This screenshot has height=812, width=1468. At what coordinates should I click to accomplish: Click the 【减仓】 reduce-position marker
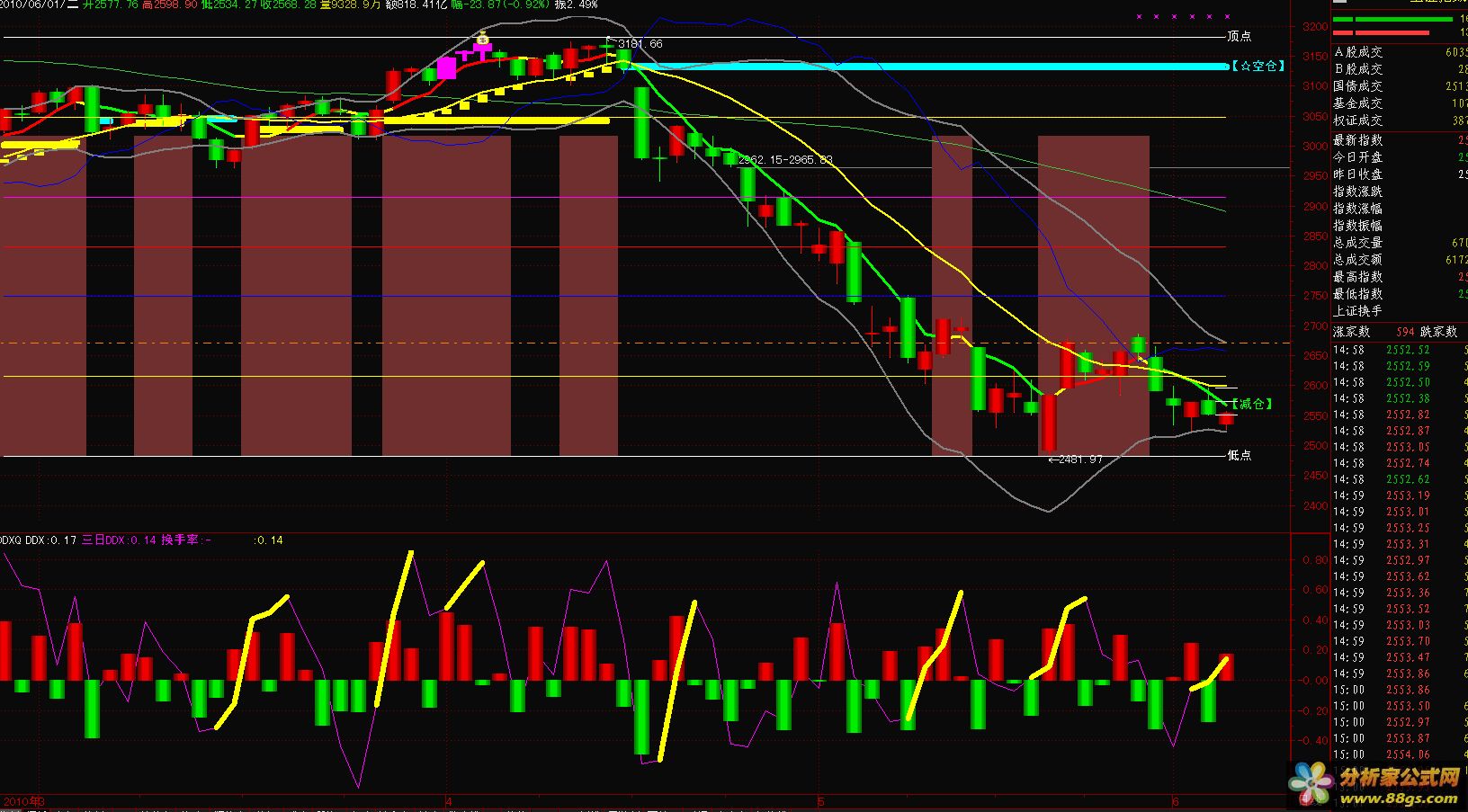click(x=1252, y=404)
